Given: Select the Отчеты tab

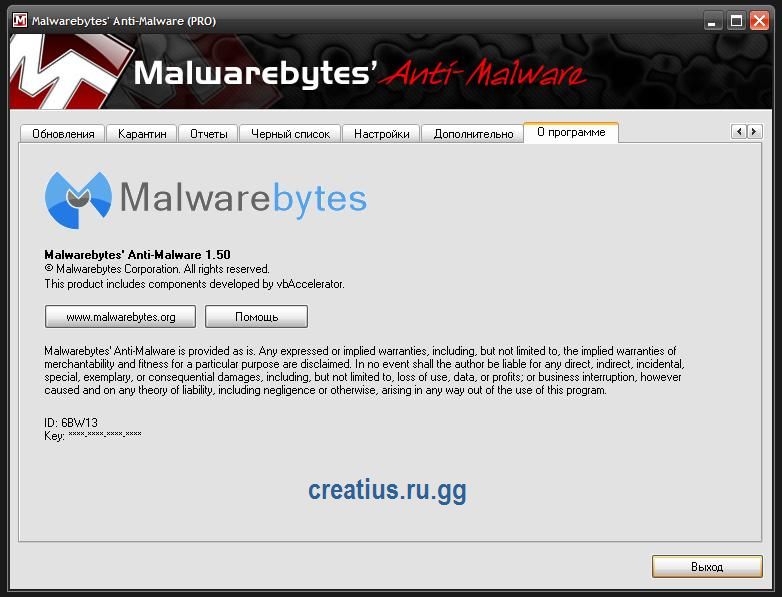Looking at the screenshot, I should (x=208, y=134).
